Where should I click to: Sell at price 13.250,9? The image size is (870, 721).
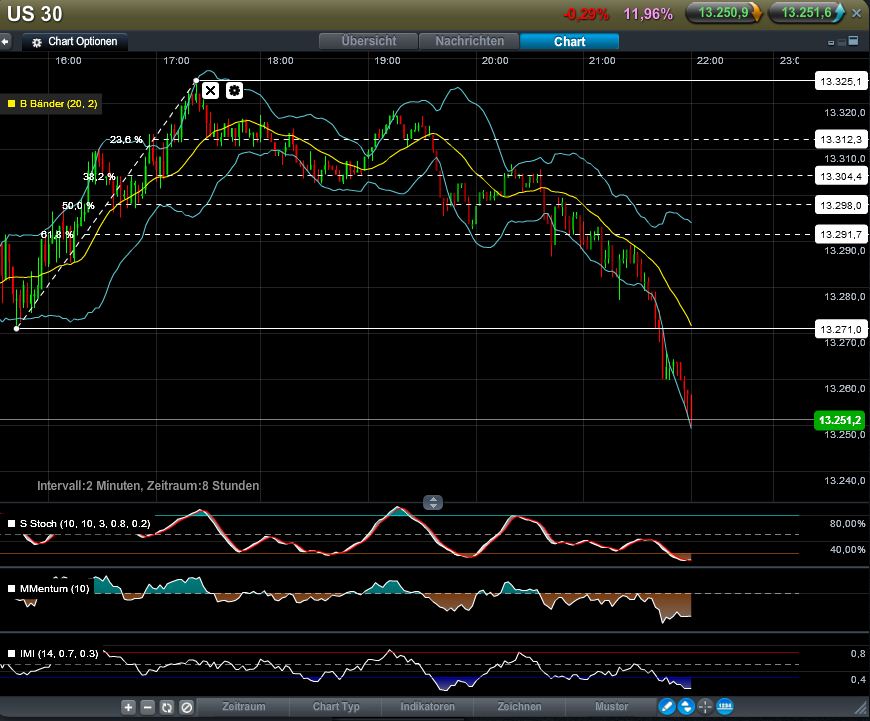pyautogui.click(x=724, y=12)
